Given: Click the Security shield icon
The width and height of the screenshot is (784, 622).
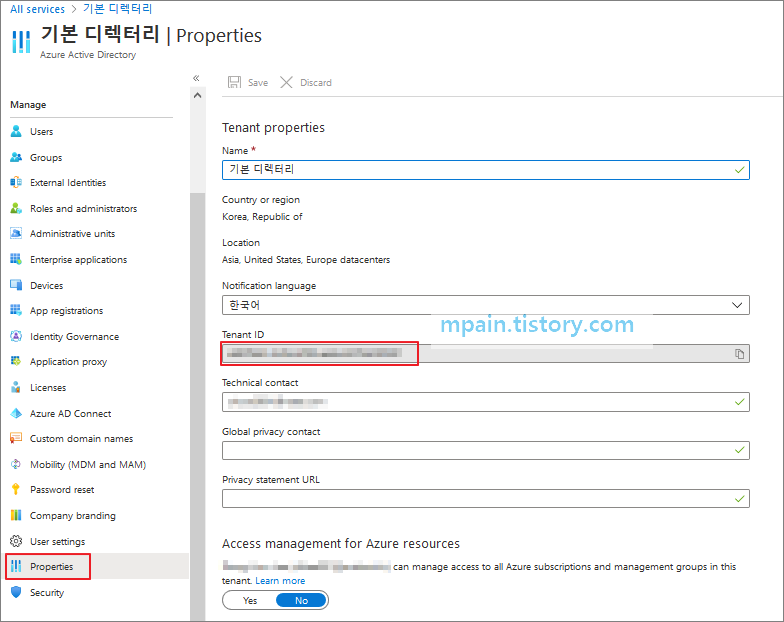Looking at the screenshot, I should pos(16,592).
